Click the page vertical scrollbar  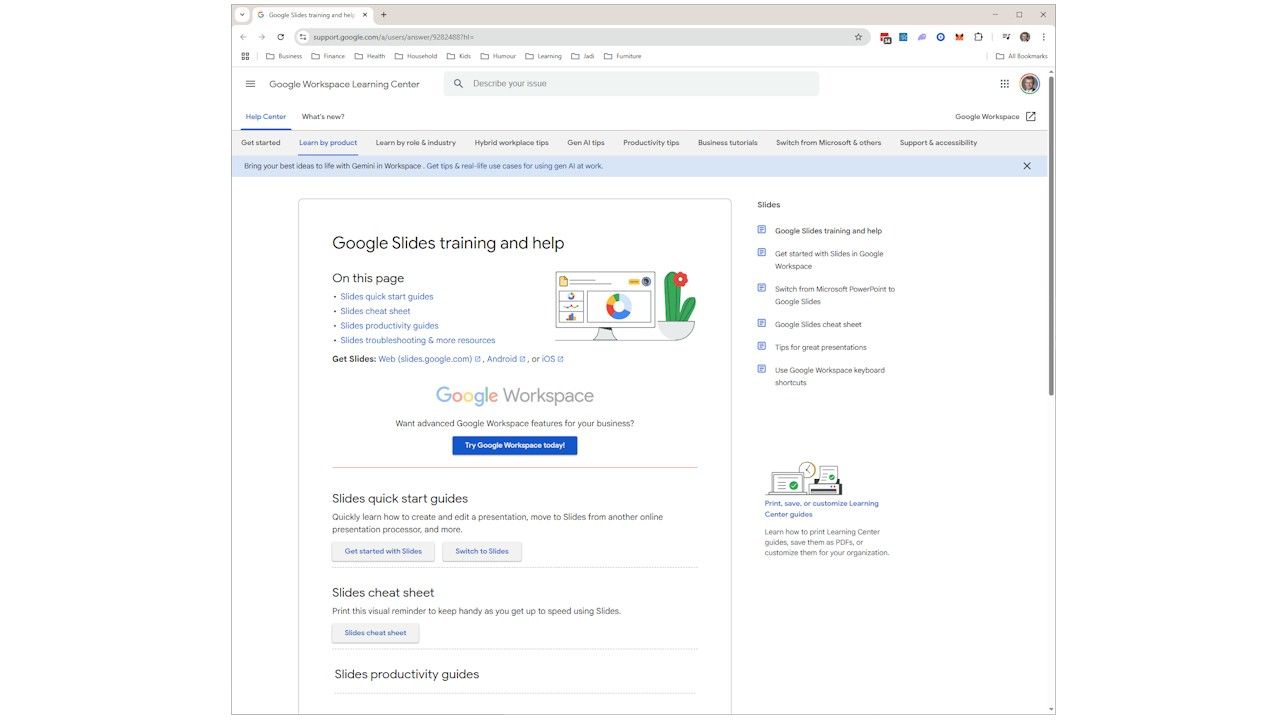pyautogui.click(x=1050, y=235)
